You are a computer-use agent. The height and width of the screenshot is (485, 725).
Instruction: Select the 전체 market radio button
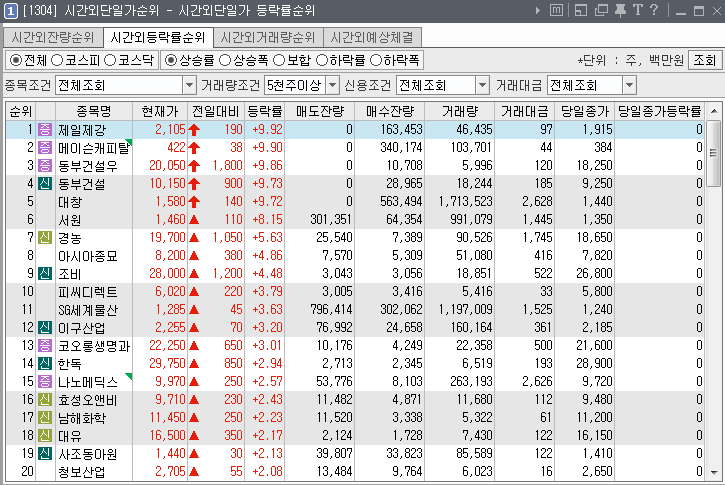pyautogui.click(x=16, y=60)
